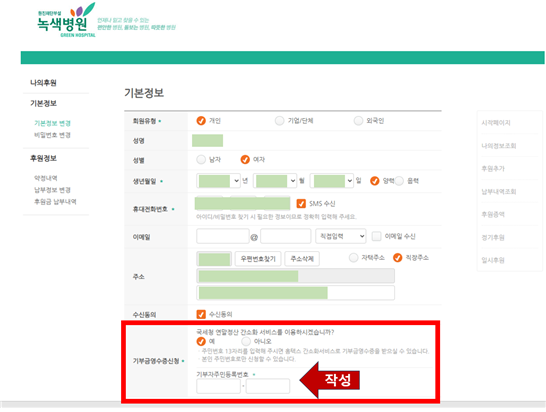Click the first 기부자주민등록번호 input field
The image size is (546, 412).
pos(218,386)
